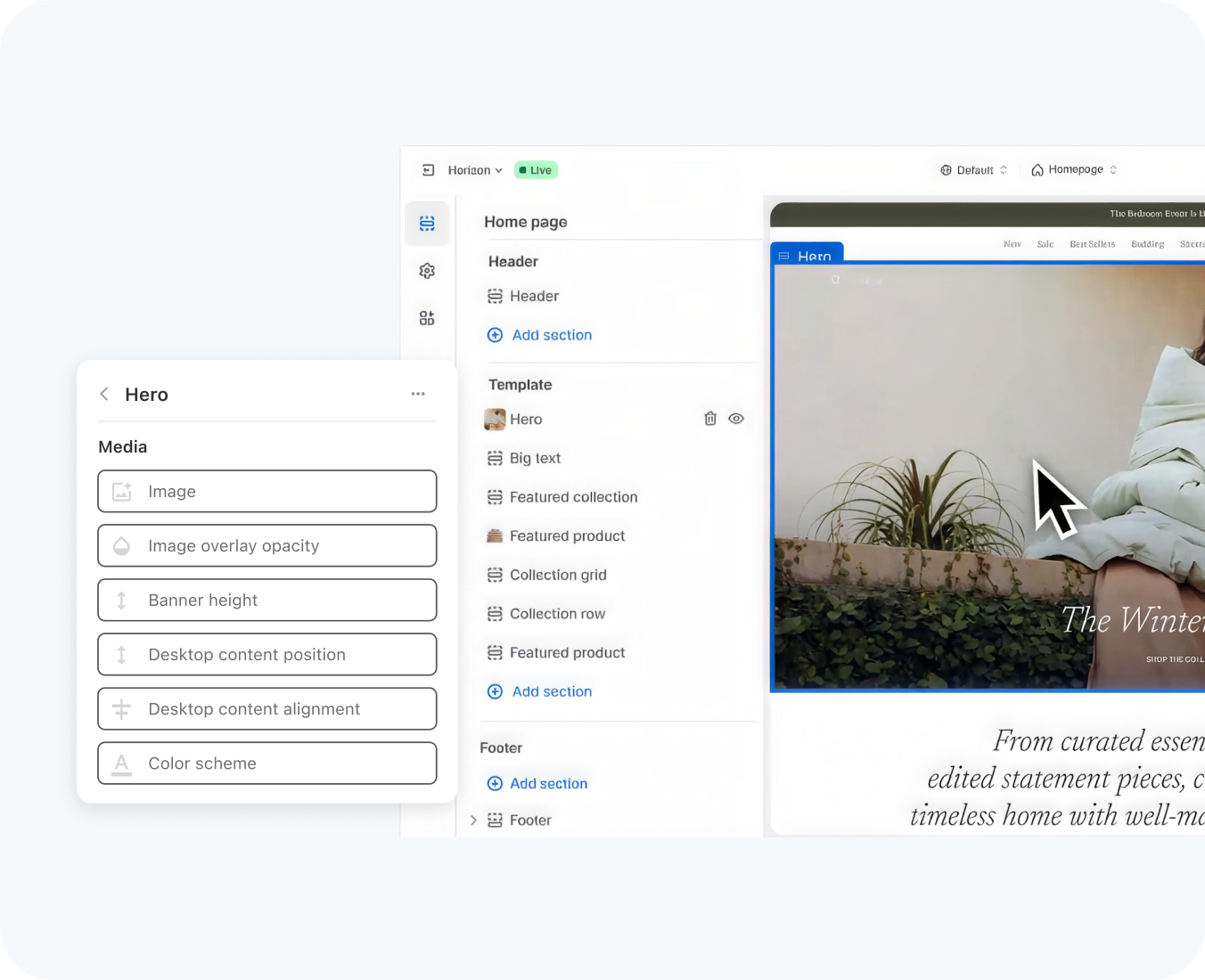Open the three-dot menu in Hero panel

[418, 394]
